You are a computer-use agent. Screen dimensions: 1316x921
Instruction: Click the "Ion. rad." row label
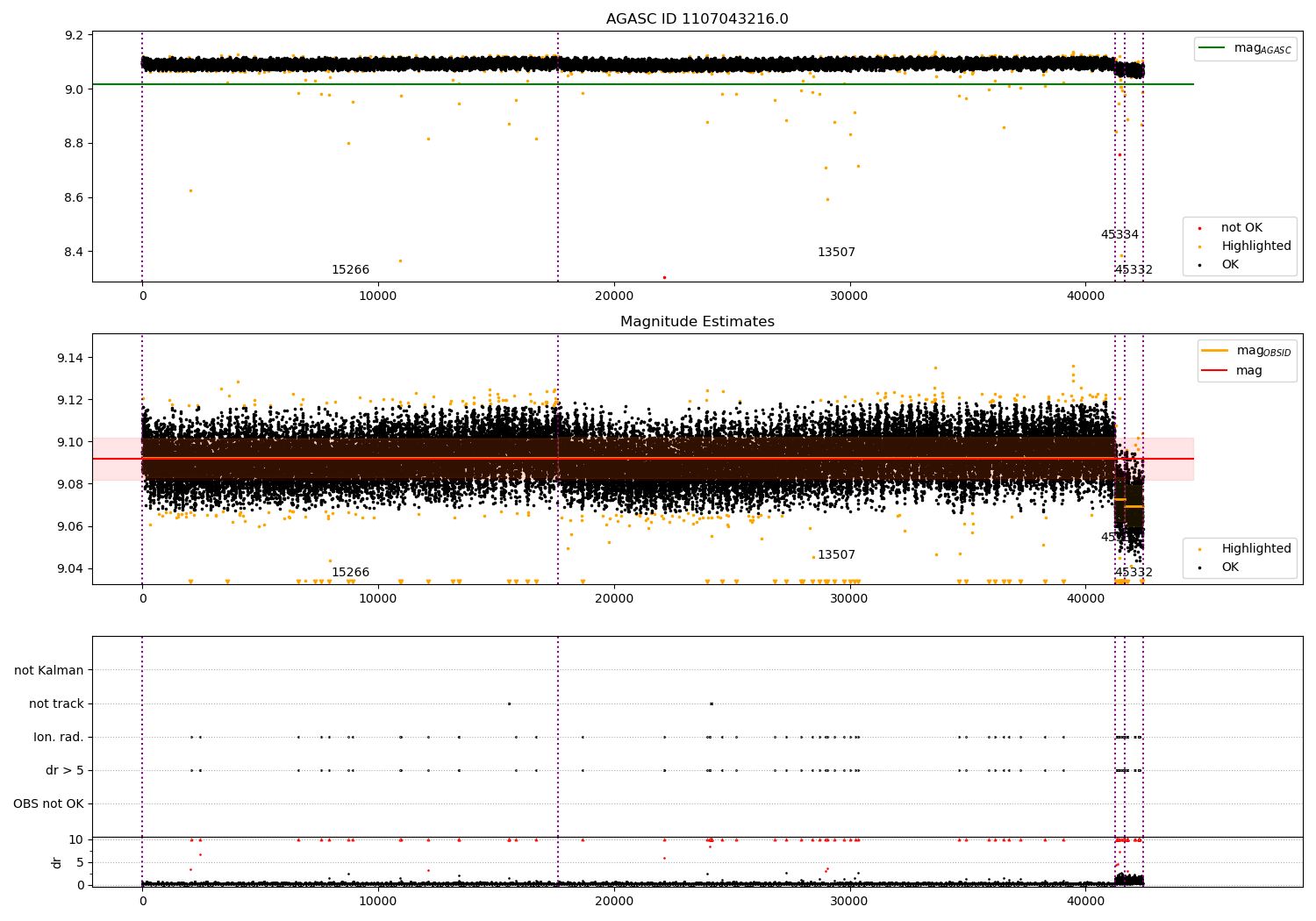click(59, 737)
